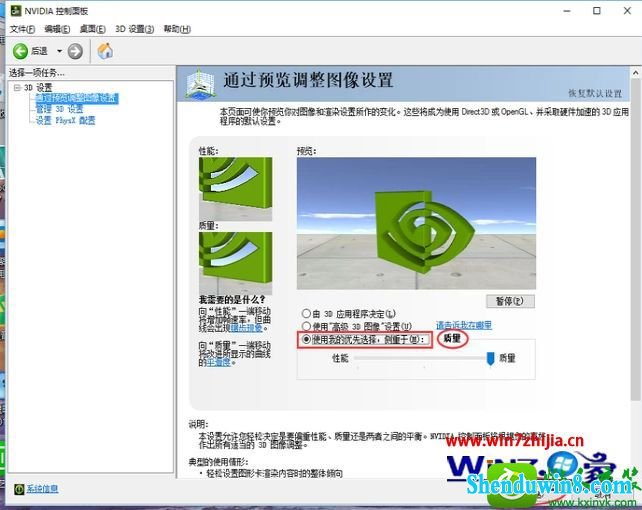Screen dimensions: 642x510
Task: Select 由 3D 应用程序决定 radio button
Action: point(306,314)
